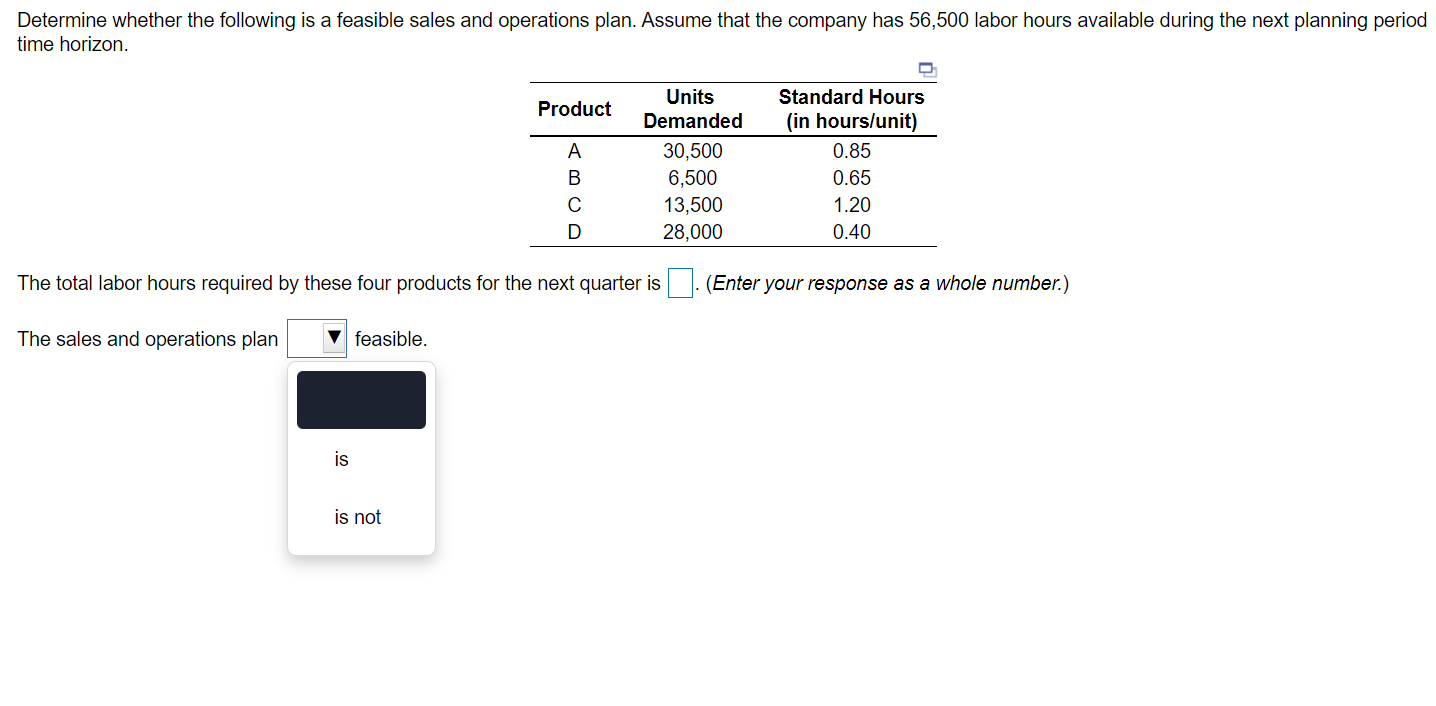Screen dimensions: 1436x706
Task: Select the word 'feasible' next to the dropdown
Action: pos(392,339)
